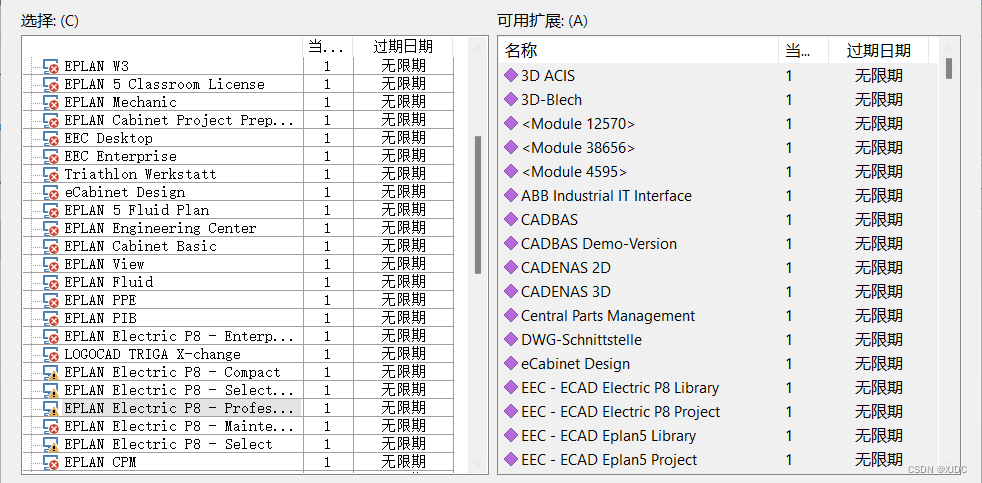Click the diamond icon beside CADENAS 2D

(511, 267)
